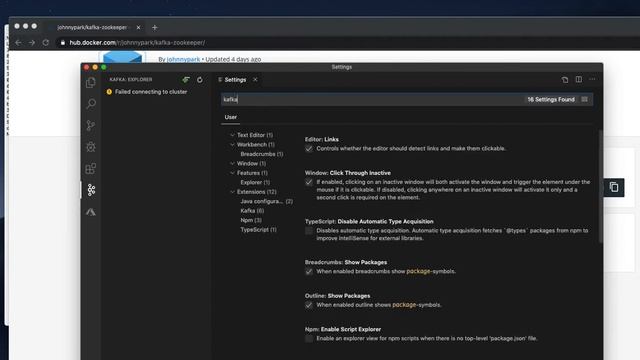
Task: Click the KAFKA: EXPLORER panel header
Action: point(131,80)
